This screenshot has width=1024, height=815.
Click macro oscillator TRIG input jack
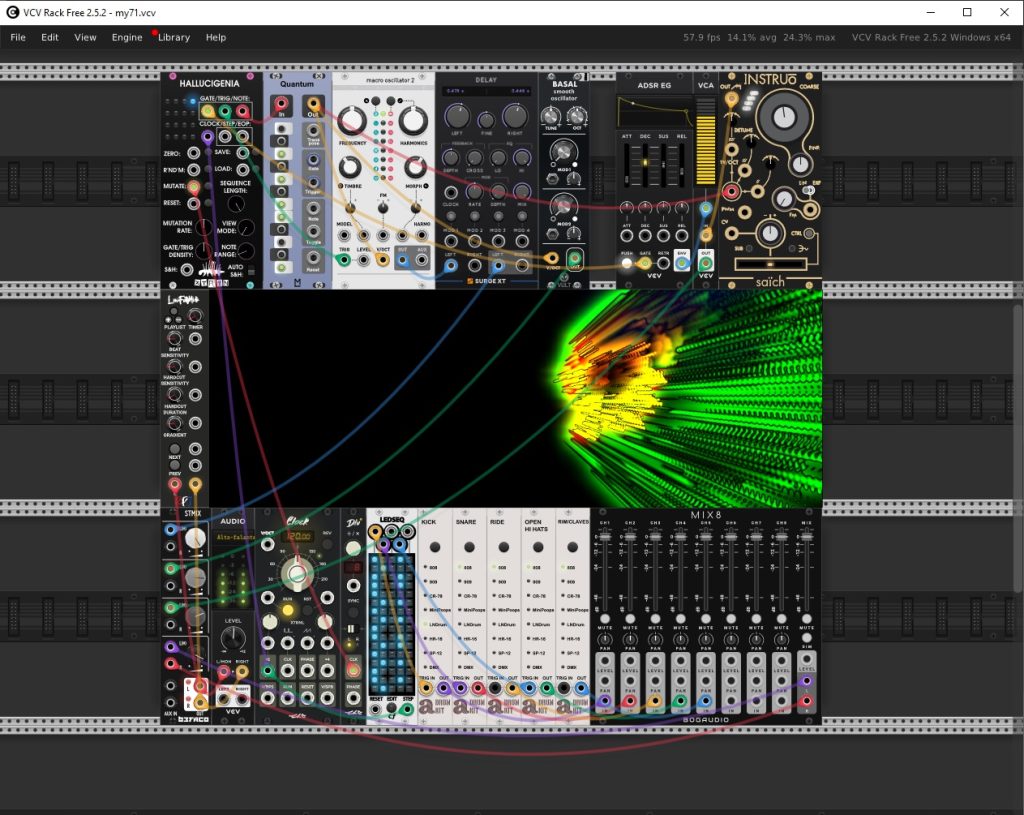[344, 260]
